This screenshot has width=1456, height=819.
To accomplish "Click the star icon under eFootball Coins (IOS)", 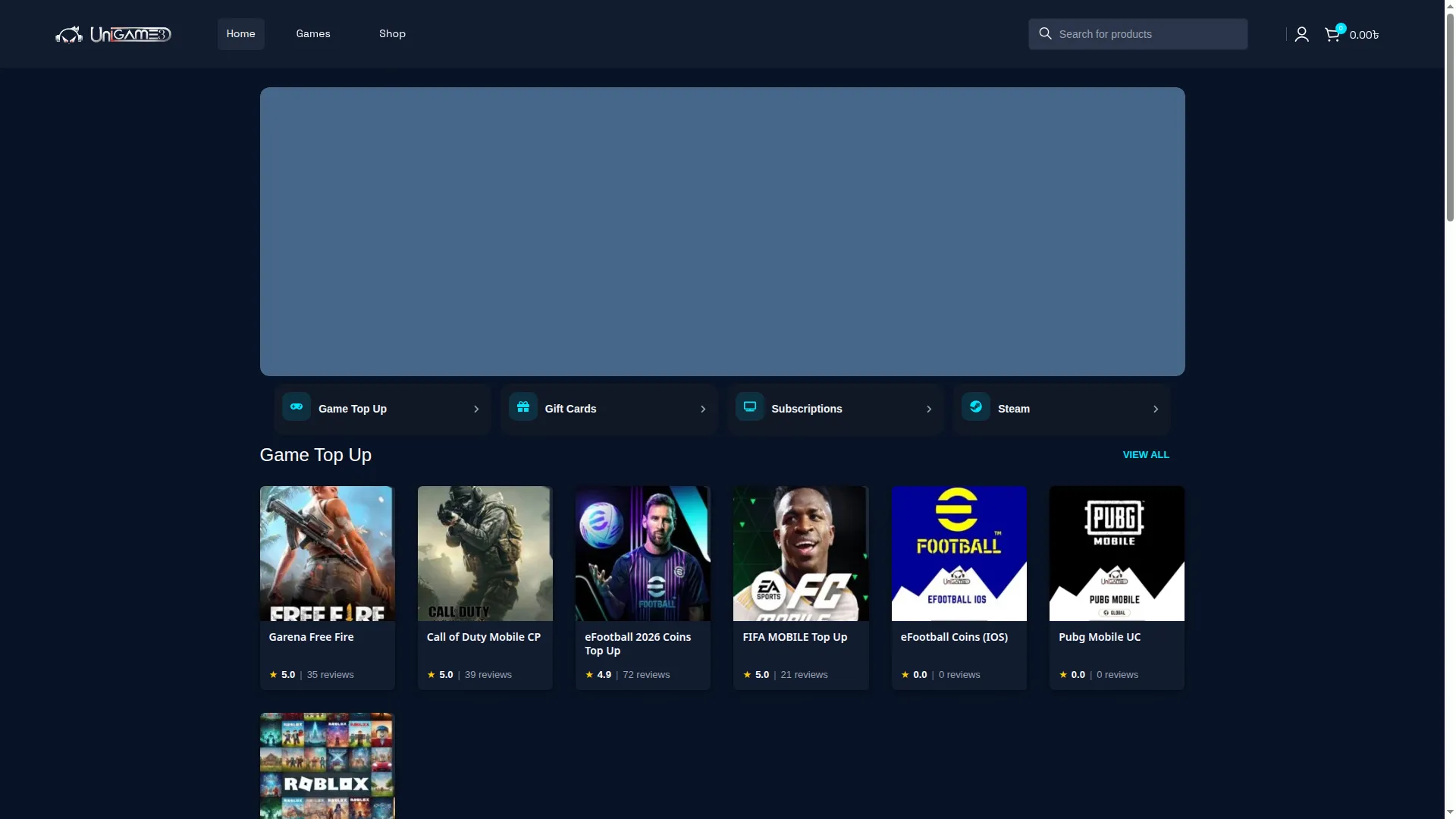I will click(x=905, y=674).
